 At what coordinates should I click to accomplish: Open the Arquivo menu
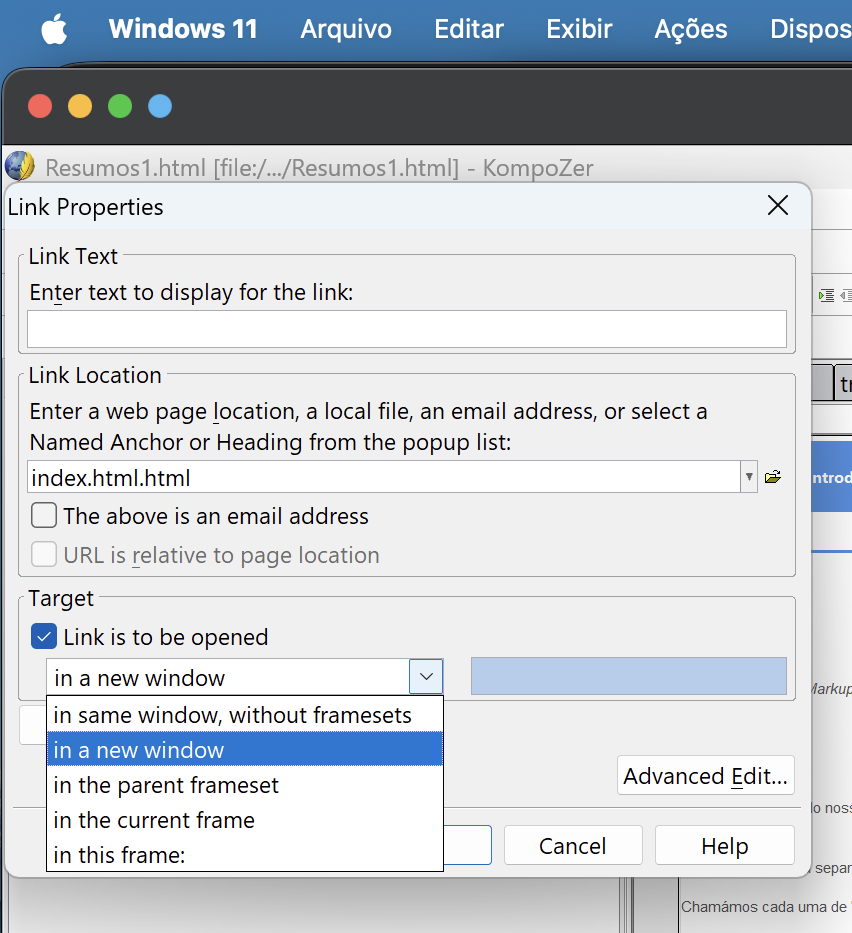click(346, 30)
